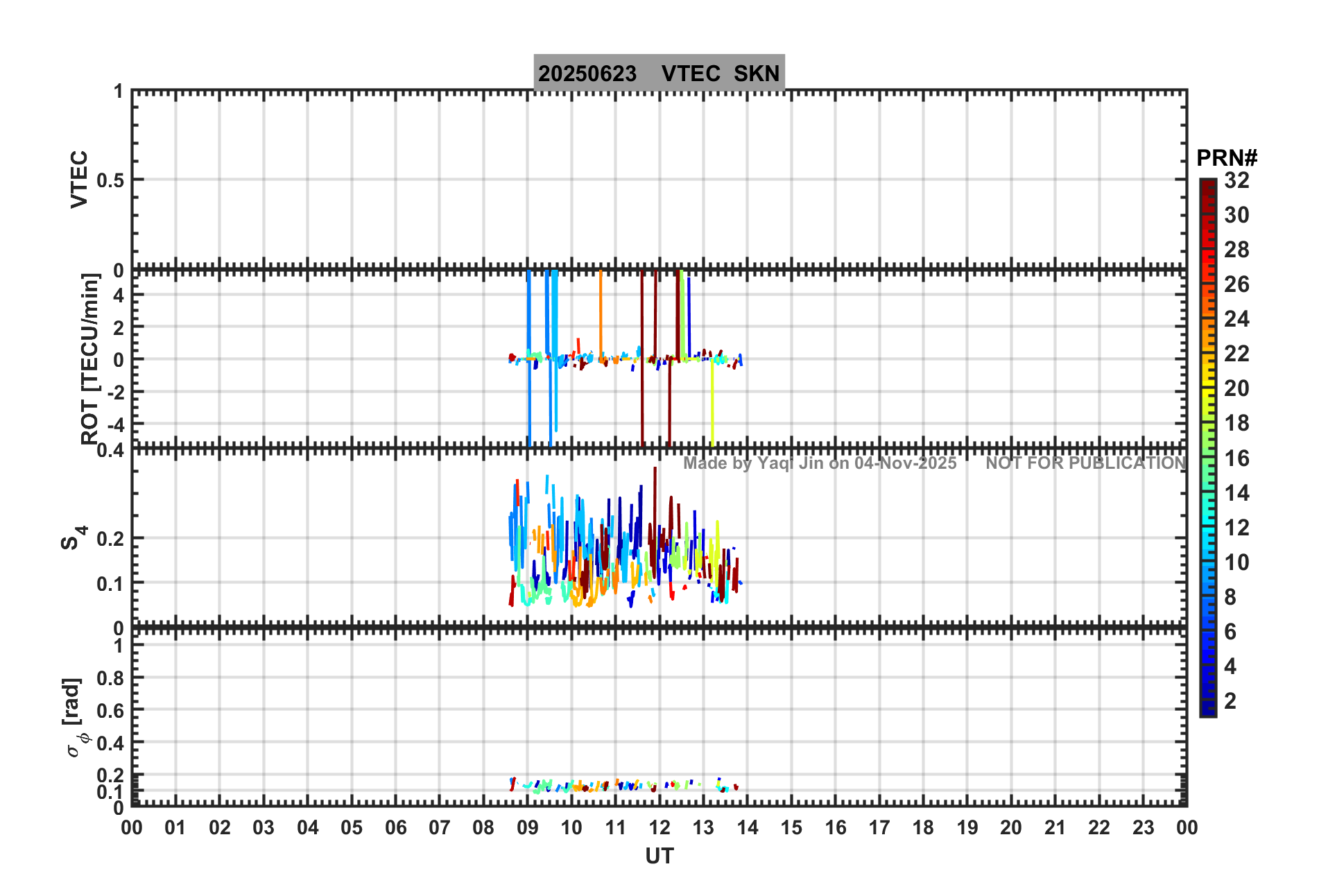Click the "0.6" sigma-phi axis tick label
1319x896 pixels.
tap(110, 710)
